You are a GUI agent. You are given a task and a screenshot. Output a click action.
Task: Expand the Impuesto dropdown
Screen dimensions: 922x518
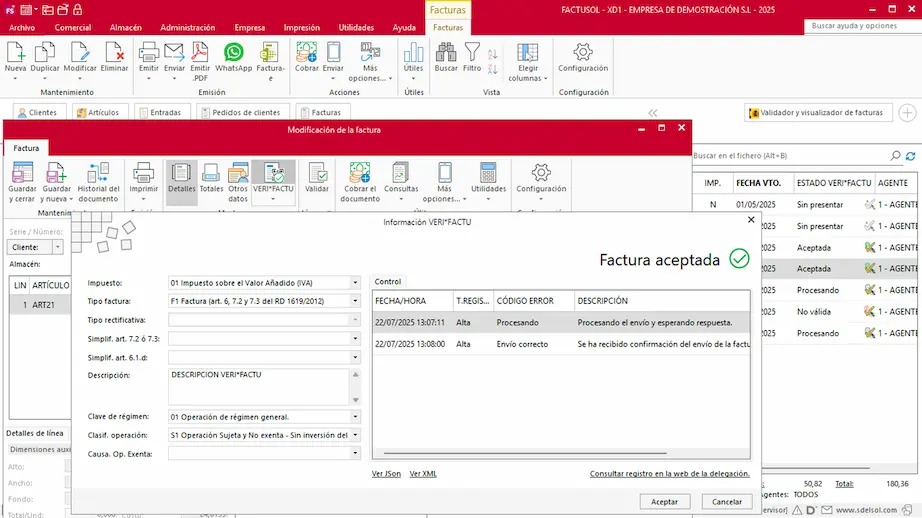pyautogui.click(x=355, y=283)
